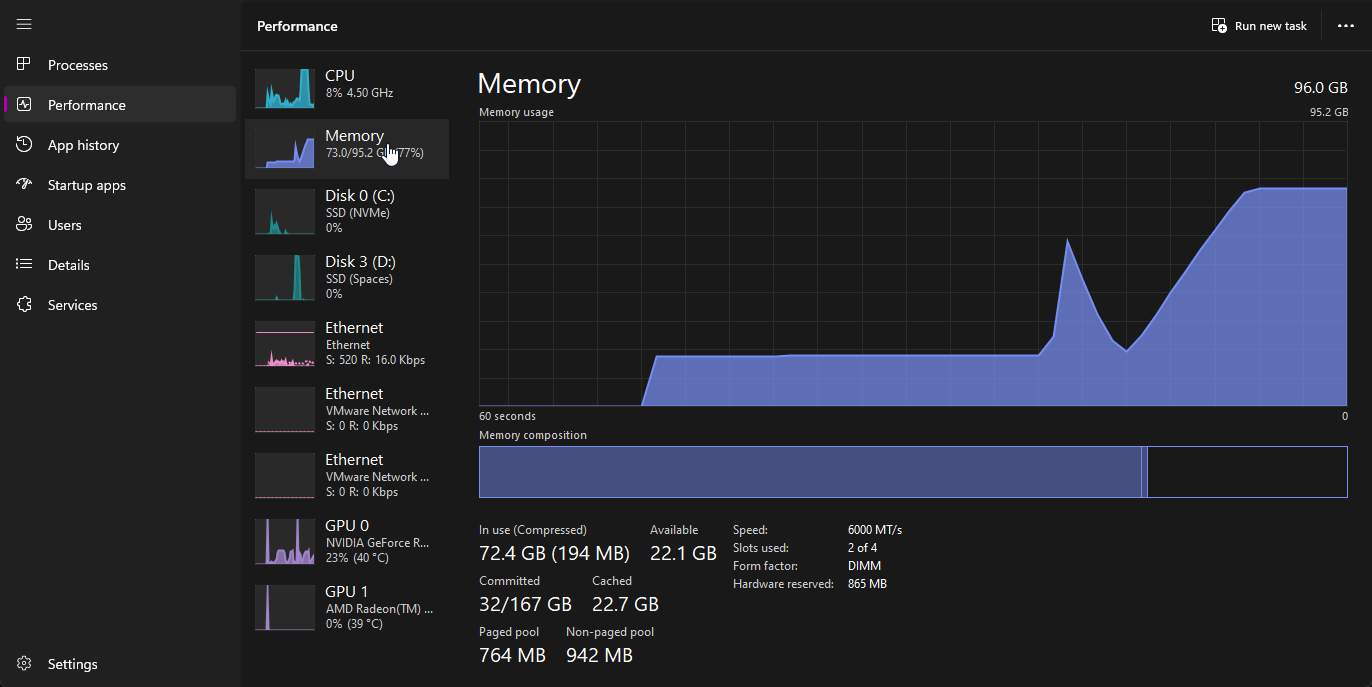Open the Services tab

[x=120, y=305]
